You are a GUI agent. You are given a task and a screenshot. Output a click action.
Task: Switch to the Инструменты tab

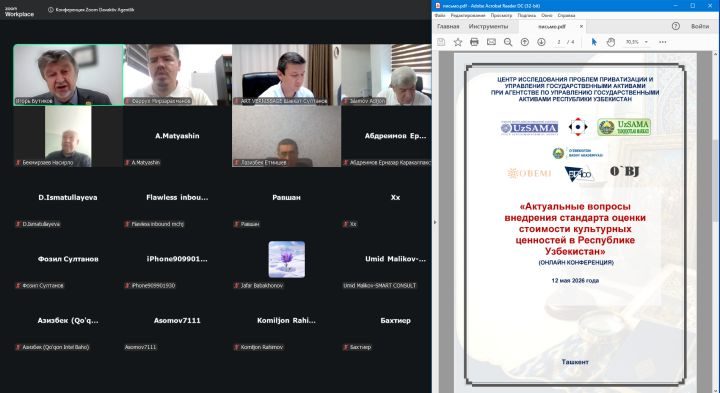[x=488, y=27]
